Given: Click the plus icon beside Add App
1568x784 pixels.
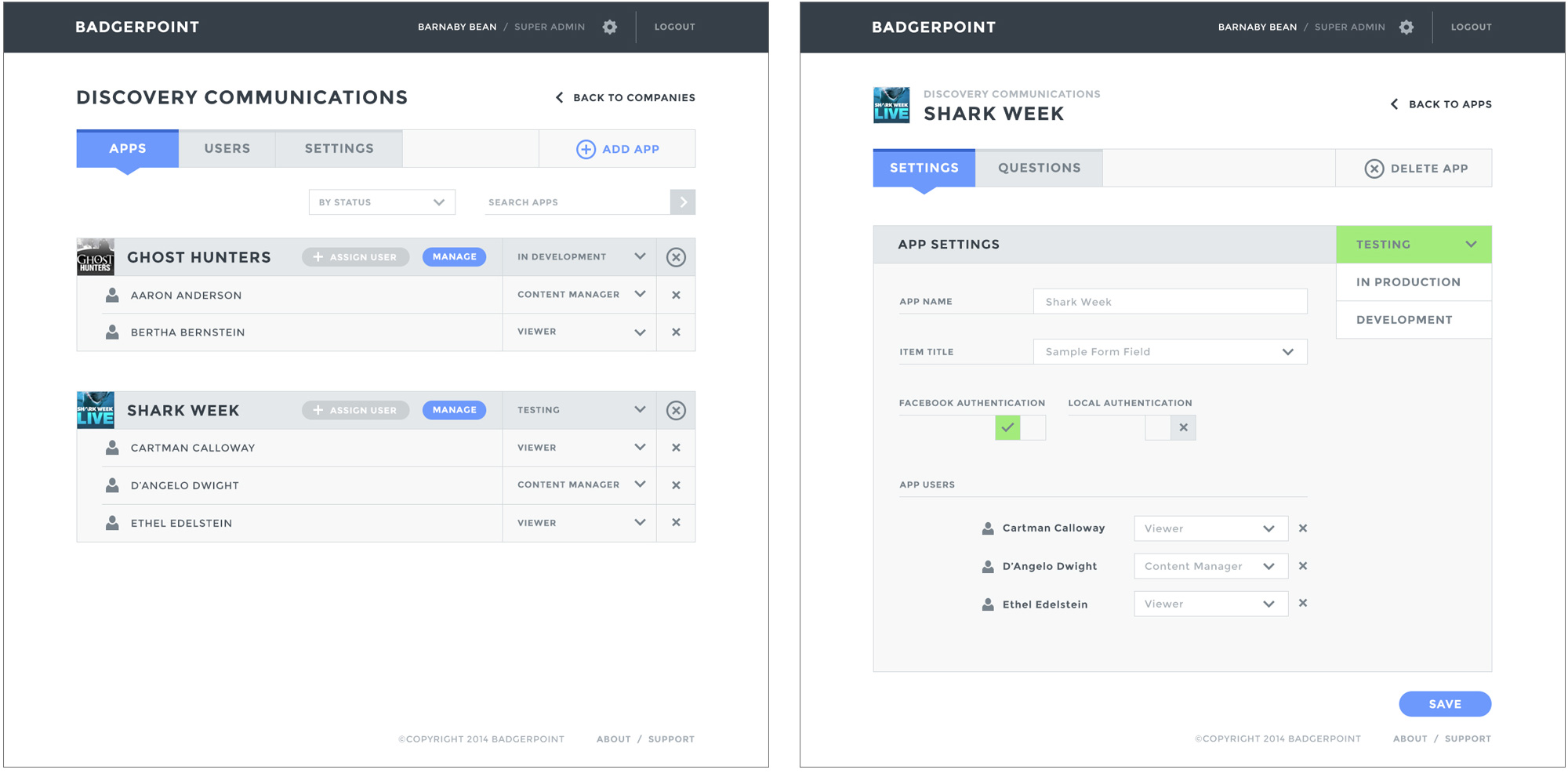Looking at the screenshot, I should [x=586, y=149].
